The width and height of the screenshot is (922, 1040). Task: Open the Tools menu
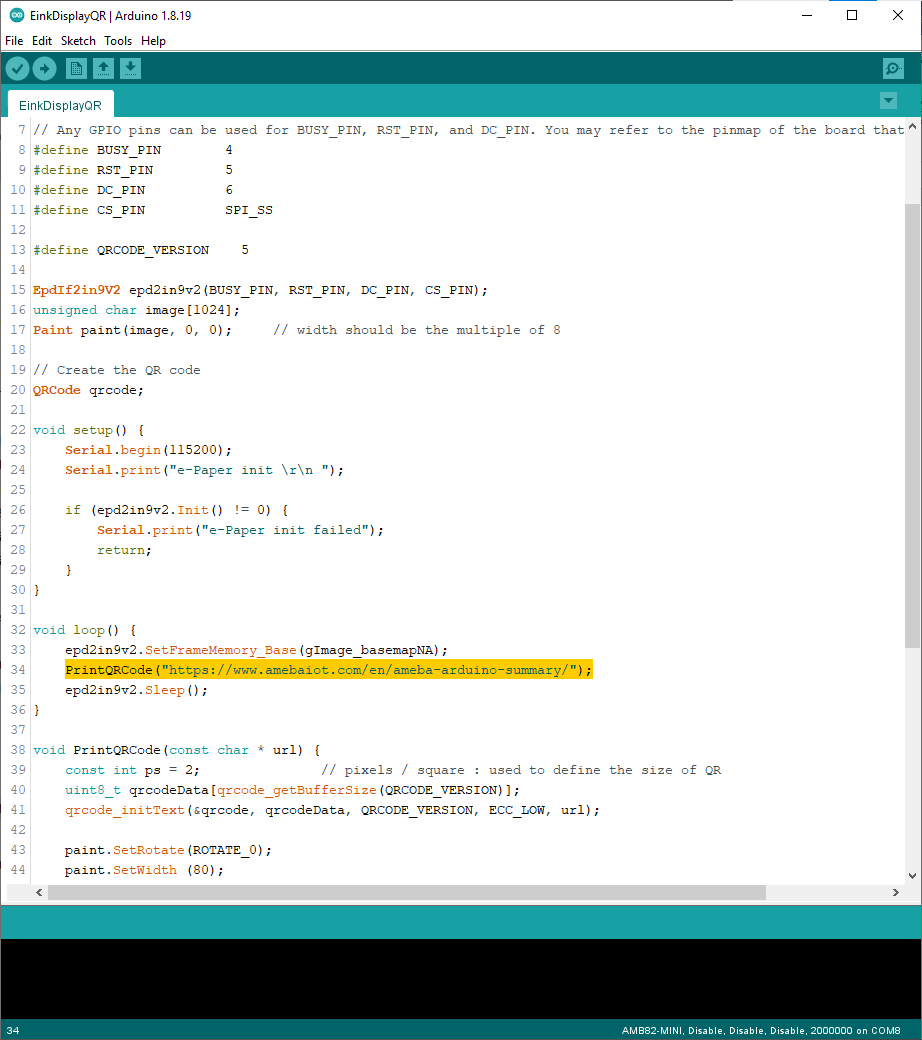coord(118,41)
